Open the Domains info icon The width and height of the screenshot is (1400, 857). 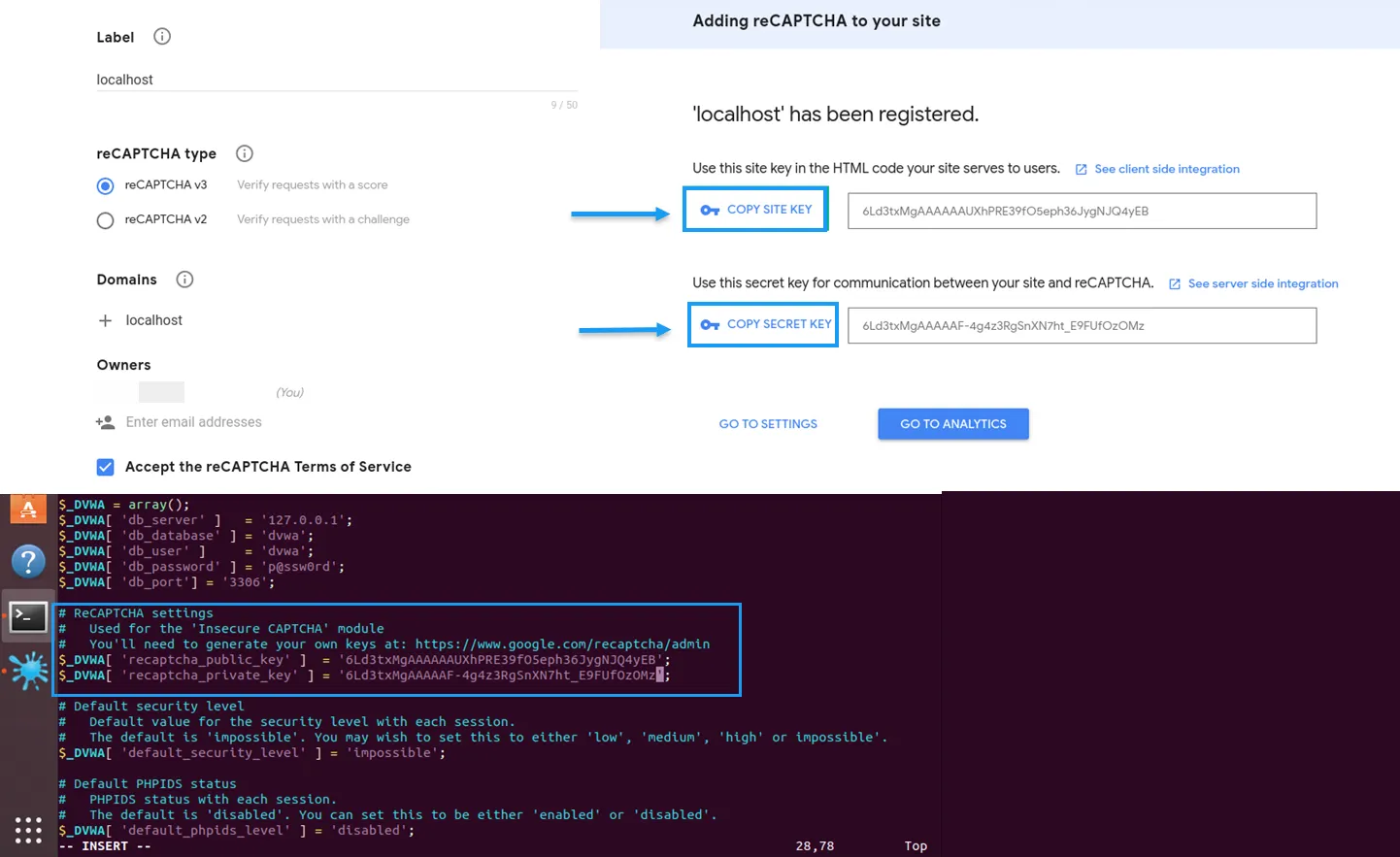coord(184,280)
